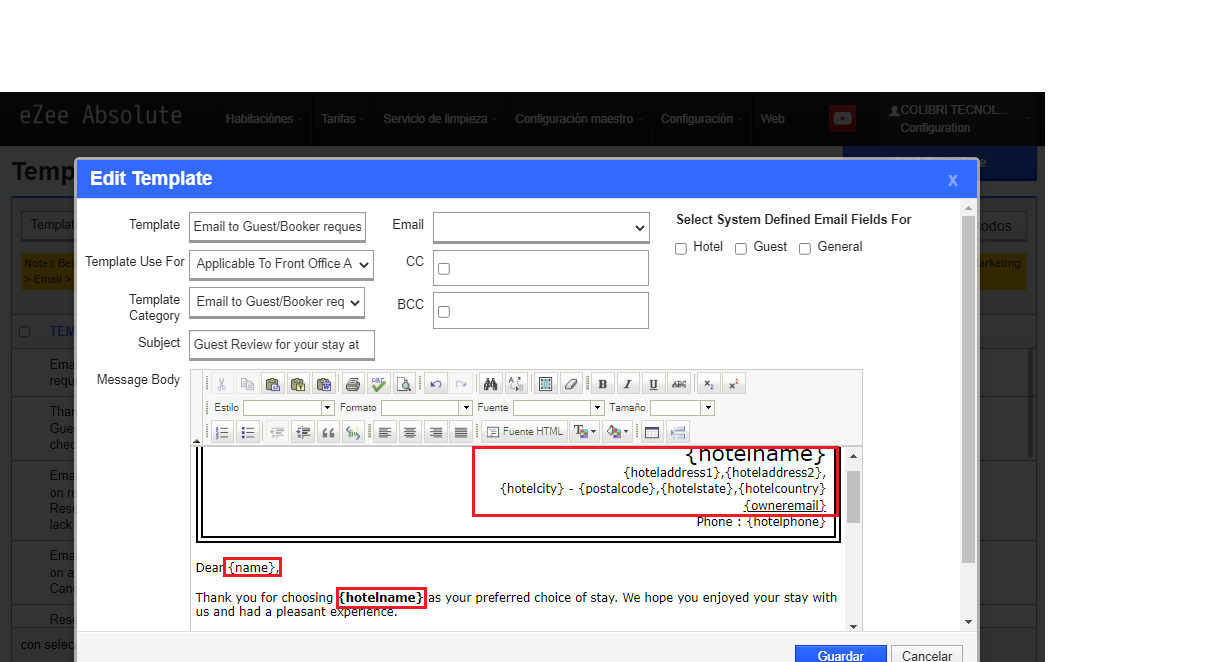Click the spell check icon
The width and height of the screenshot is (1213, 662).
[378, 384]
